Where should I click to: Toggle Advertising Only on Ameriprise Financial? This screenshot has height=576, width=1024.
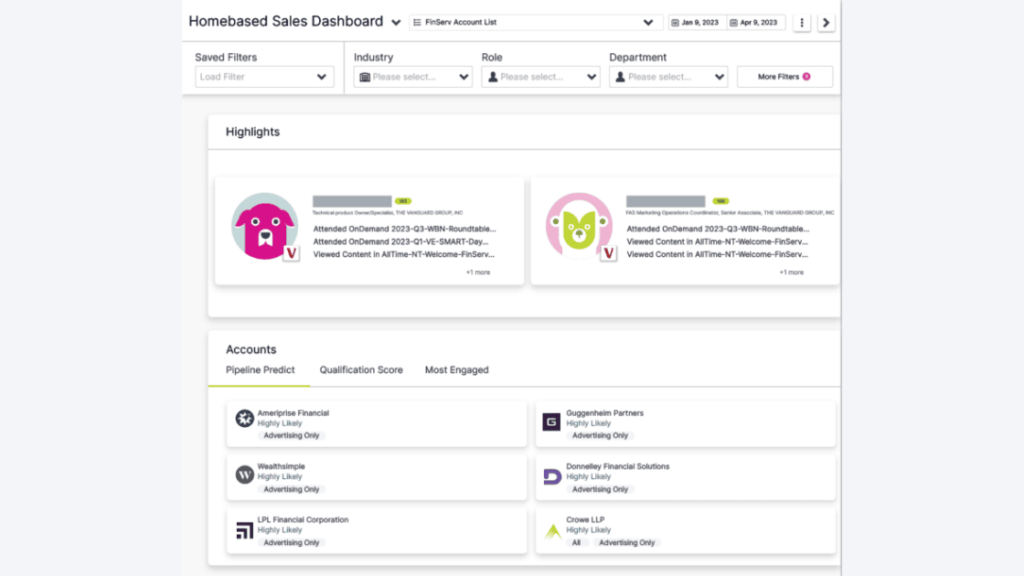coord(290,435)
